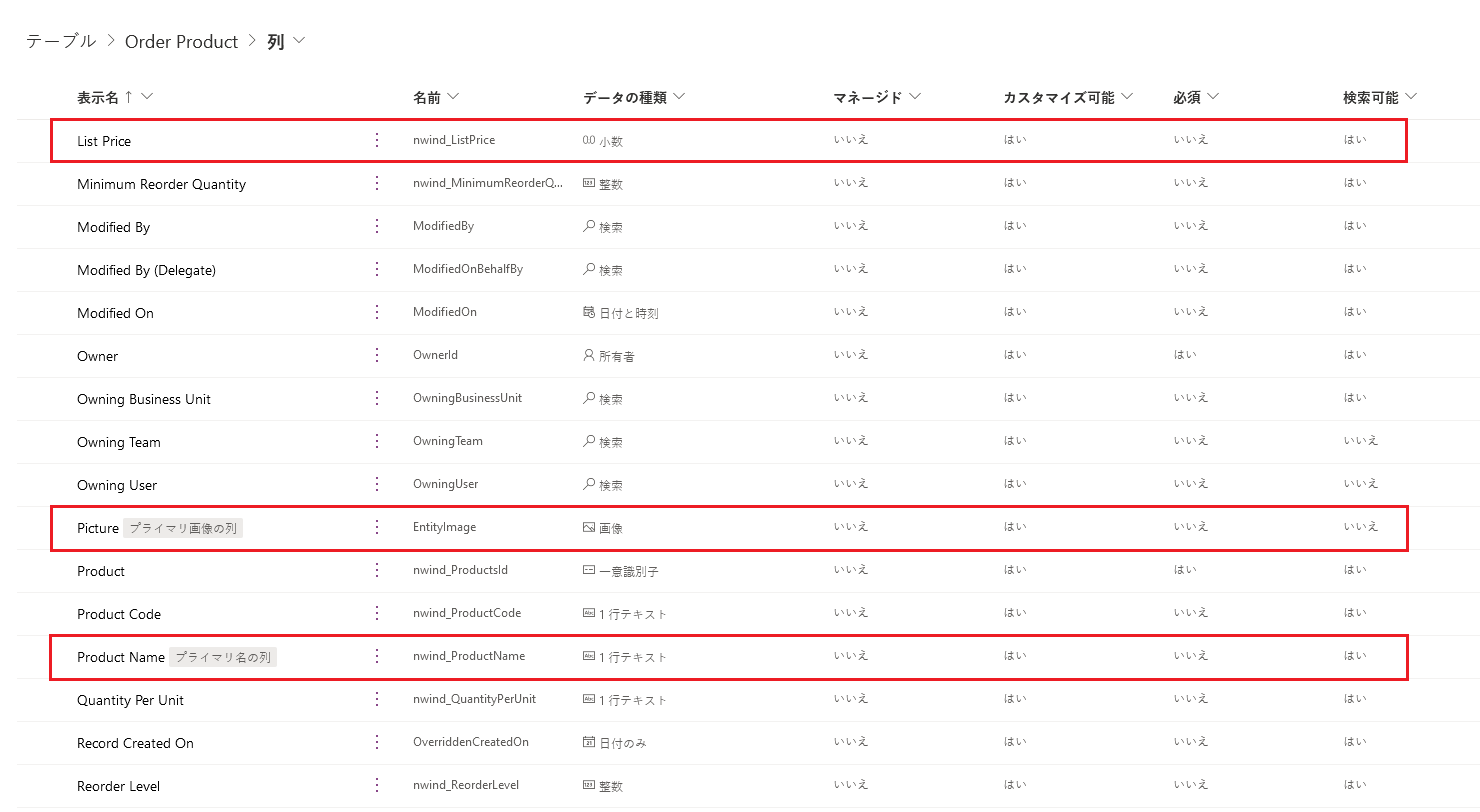
Task: Open more options for Modified On row
Action: pyautogui.click(x=377, y=312)
